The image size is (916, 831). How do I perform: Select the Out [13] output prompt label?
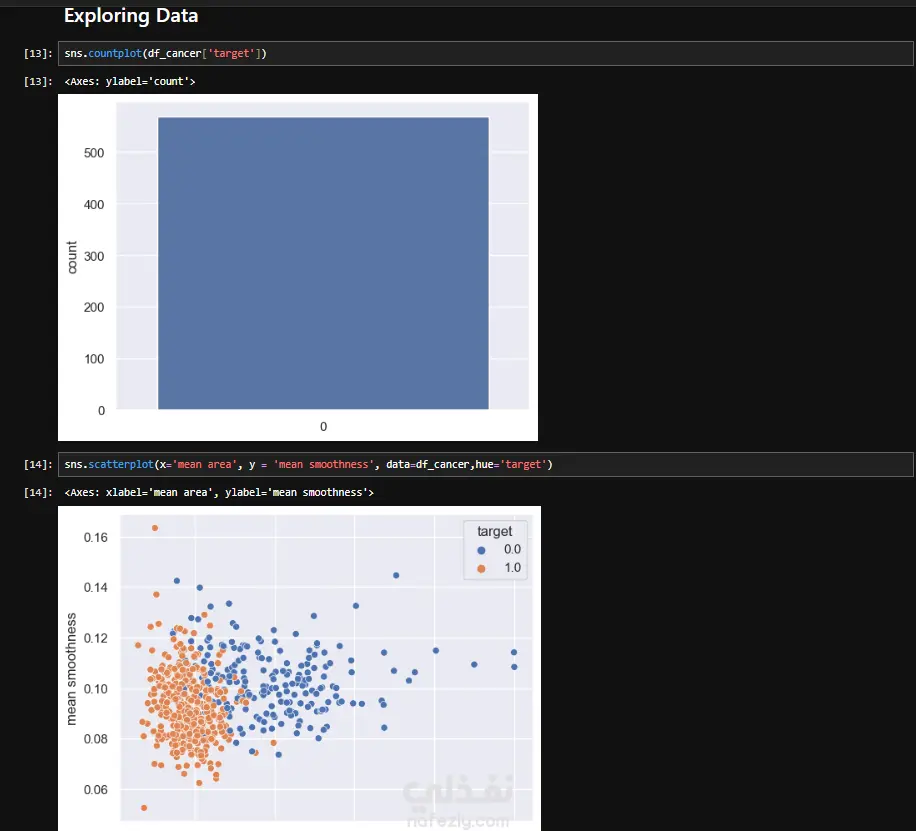(x=38, y=81)
